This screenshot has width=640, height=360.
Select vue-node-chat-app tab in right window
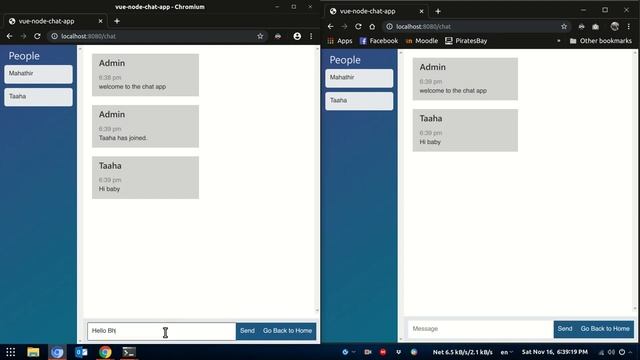tap(376, 11)
